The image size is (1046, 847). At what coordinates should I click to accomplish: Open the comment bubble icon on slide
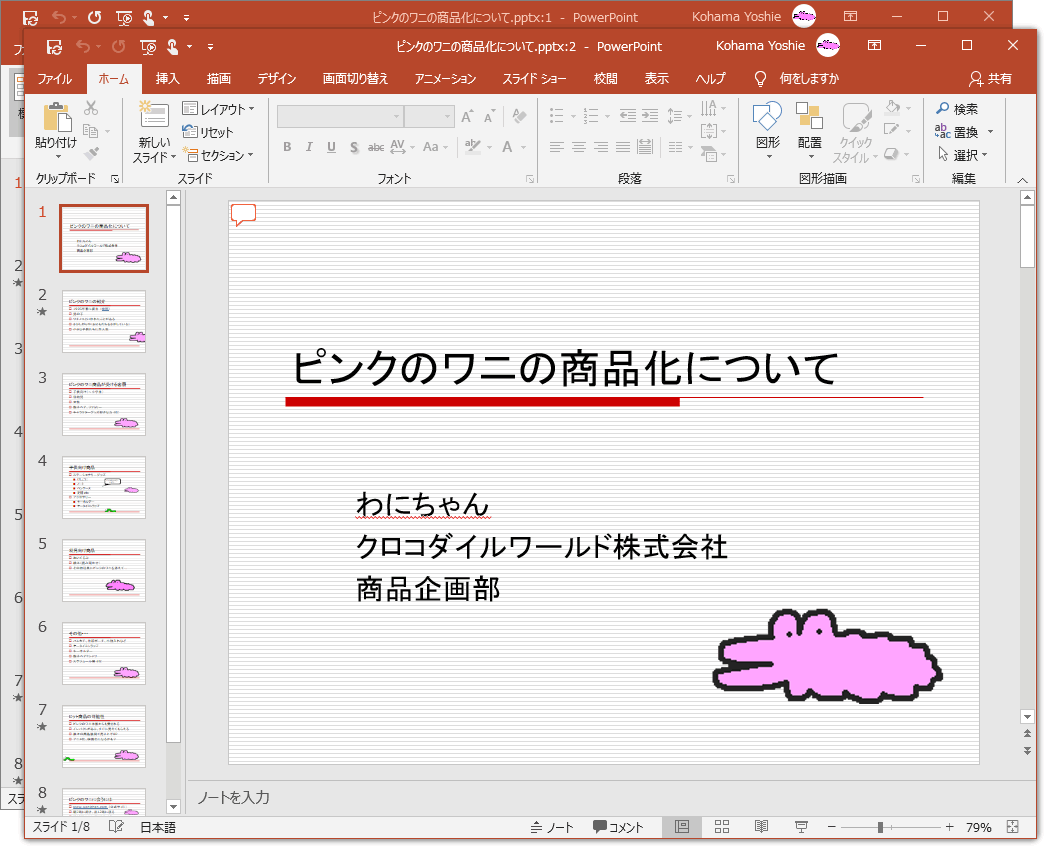(x=243, y=214)
